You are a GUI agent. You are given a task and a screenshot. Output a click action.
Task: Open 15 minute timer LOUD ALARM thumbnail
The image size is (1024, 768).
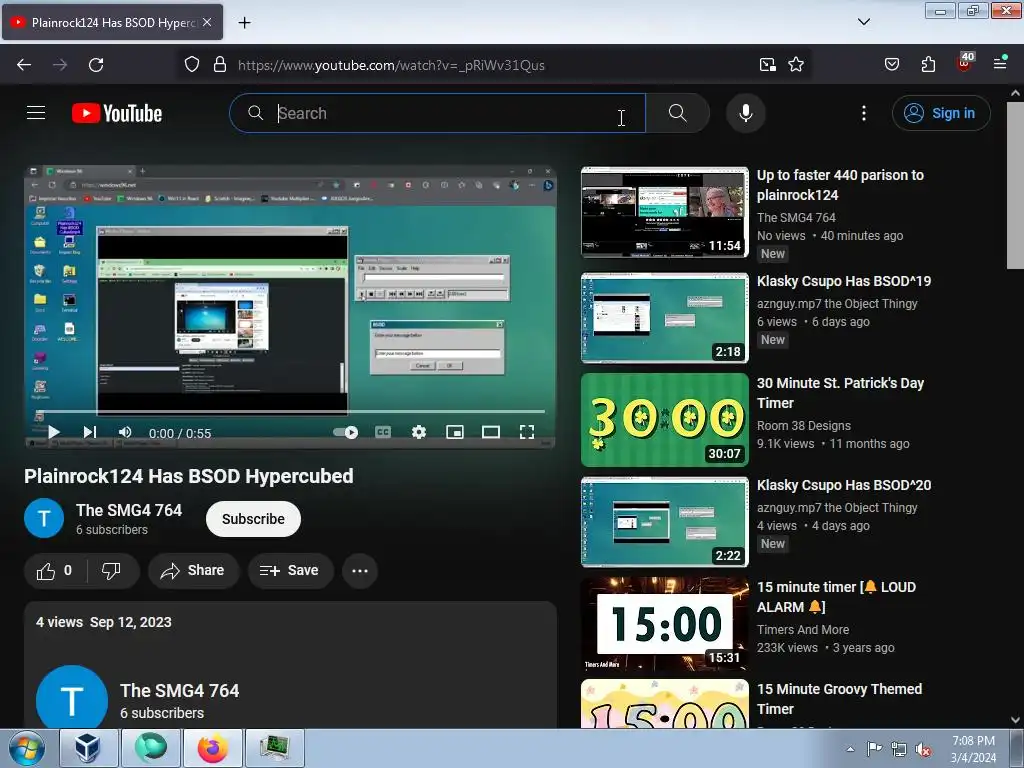[665, 624]
